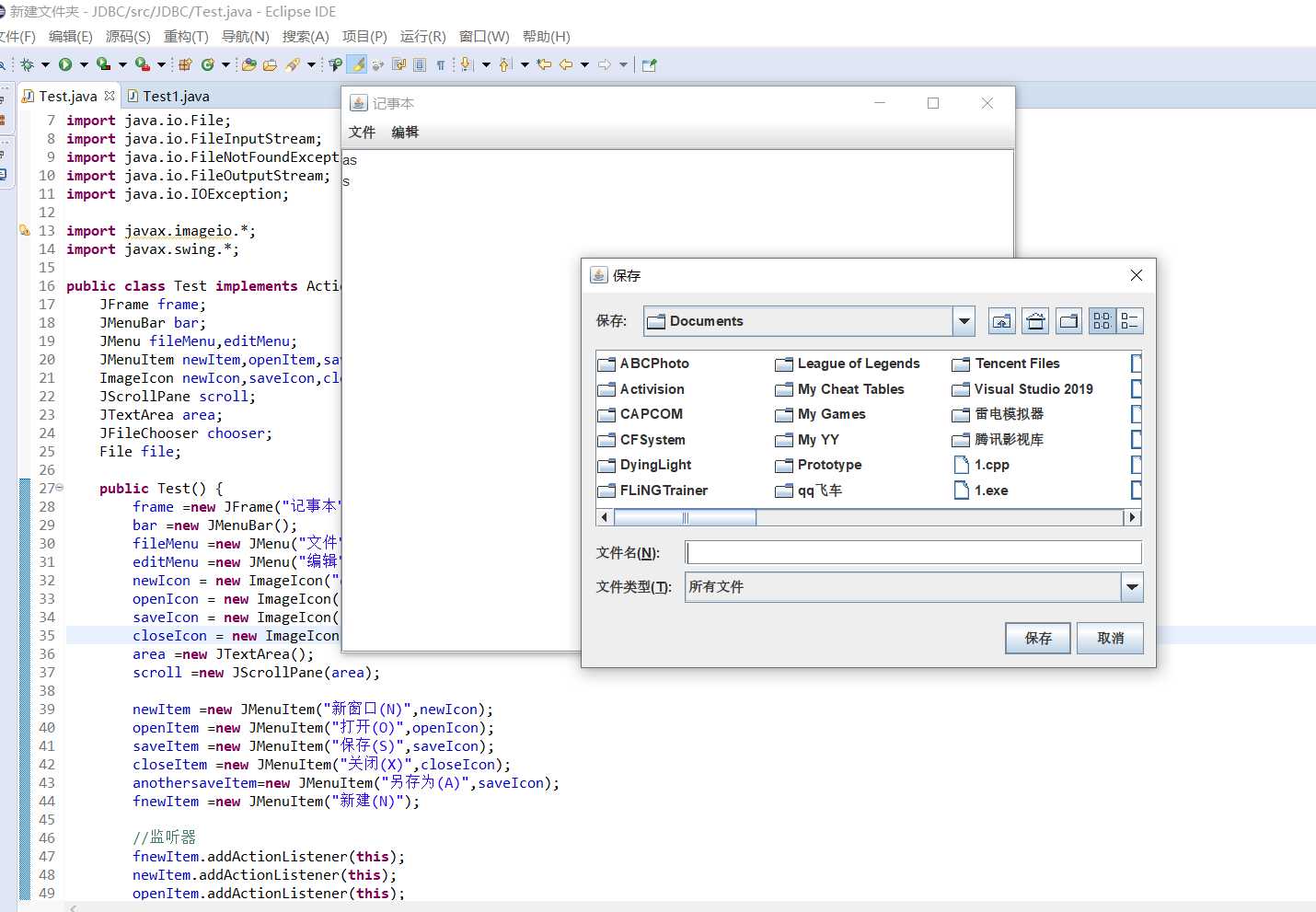The width and height of the screenshot is (1316, 912).
Task: Click the Debug bug icon in Eclipse toolbar
Action: [27, 64]
